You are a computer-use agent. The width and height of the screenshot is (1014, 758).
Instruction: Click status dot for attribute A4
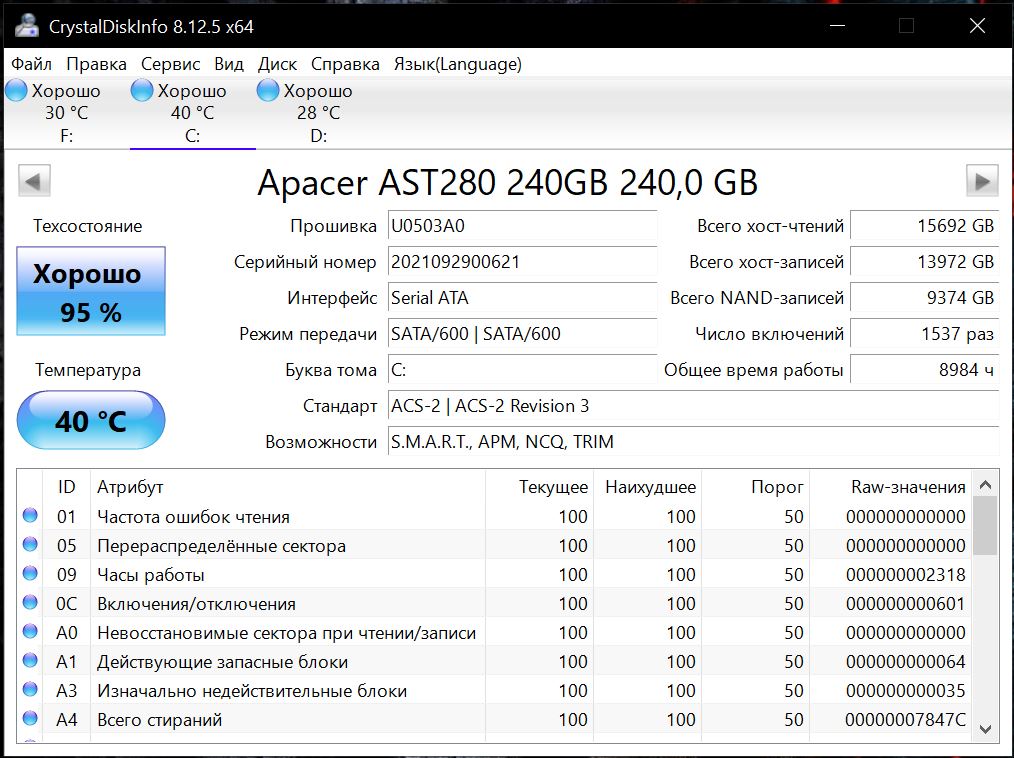click(30, 718)
